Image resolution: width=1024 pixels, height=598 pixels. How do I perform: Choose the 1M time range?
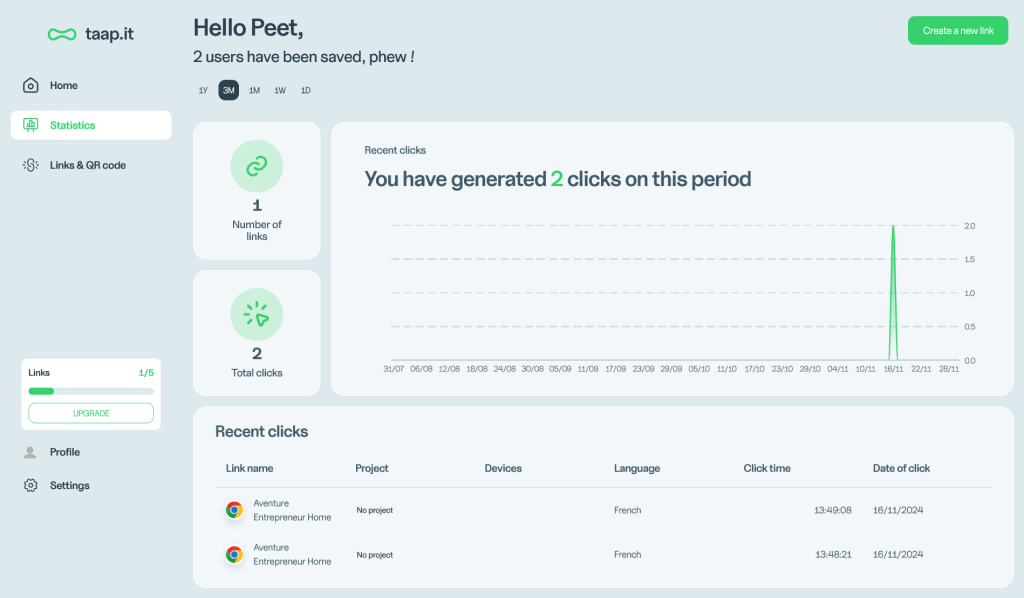254,91
